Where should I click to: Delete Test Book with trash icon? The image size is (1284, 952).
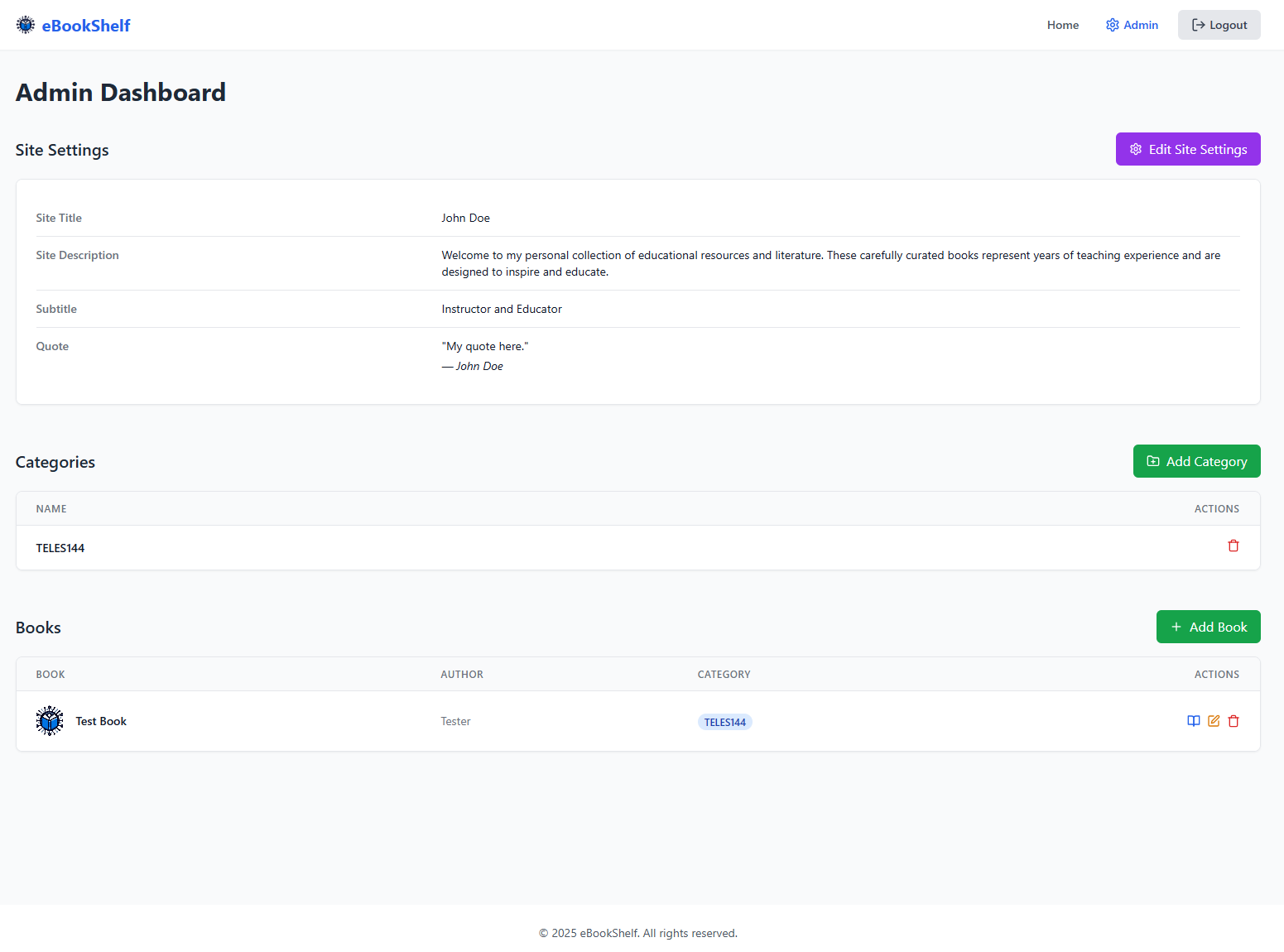1234,721
